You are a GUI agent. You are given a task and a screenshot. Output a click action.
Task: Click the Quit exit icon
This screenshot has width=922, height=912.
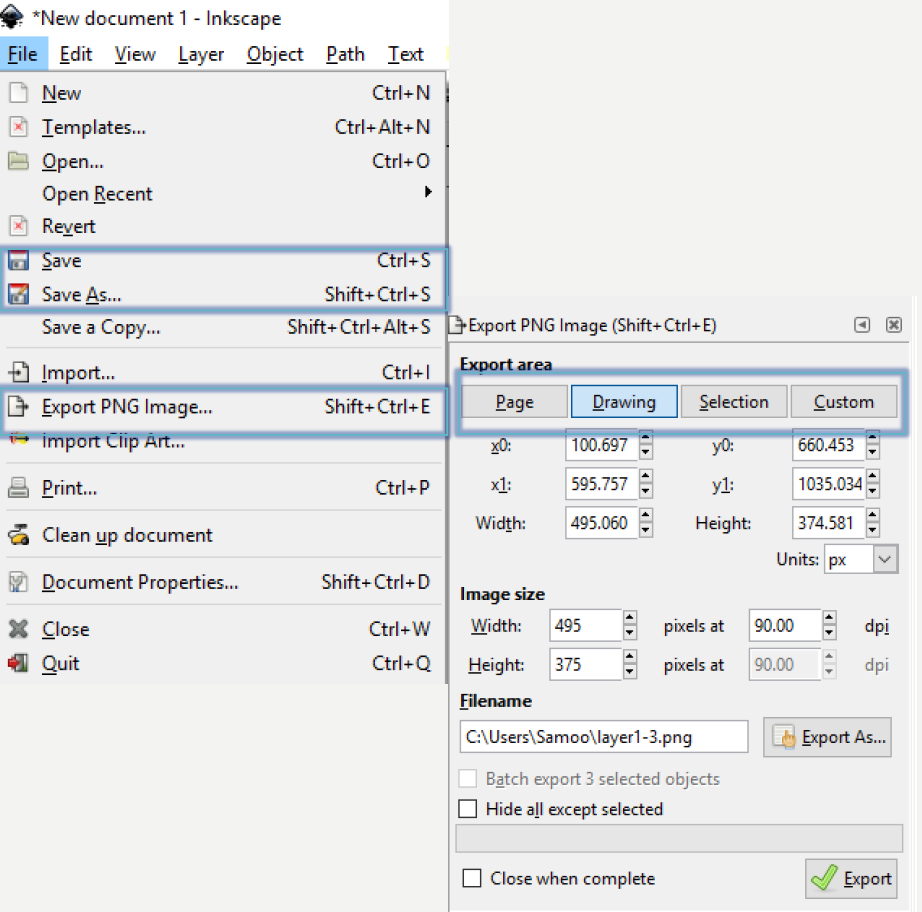coord(18,663)
